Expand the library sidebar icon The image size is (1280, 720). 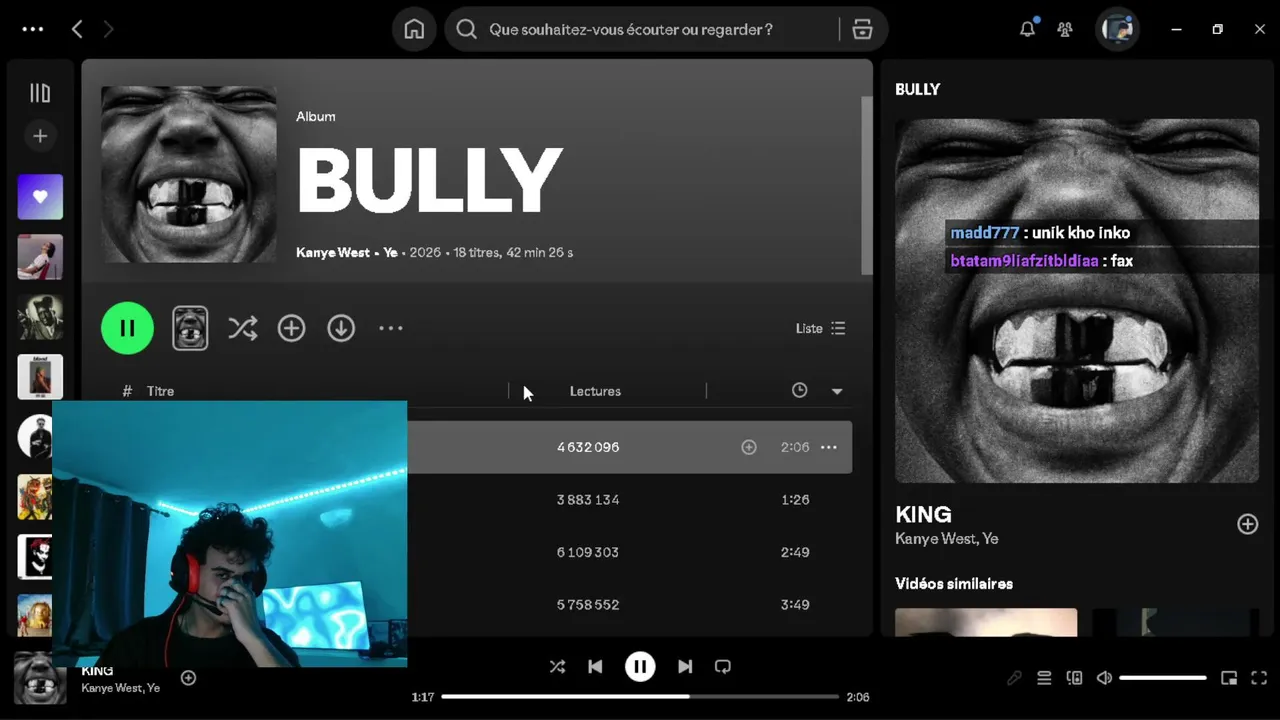click(40, 93)
